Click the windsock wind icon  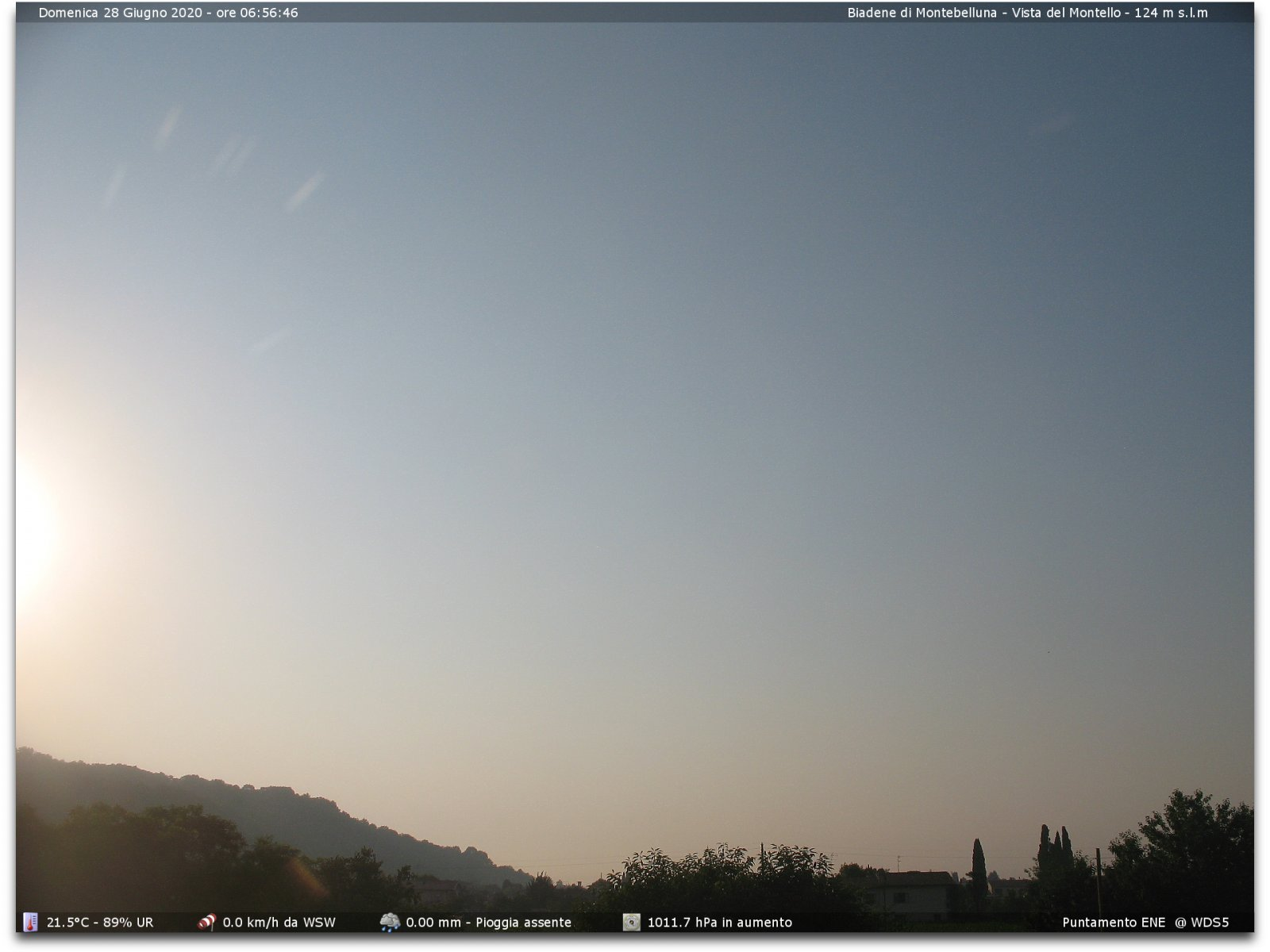[206, 922]
